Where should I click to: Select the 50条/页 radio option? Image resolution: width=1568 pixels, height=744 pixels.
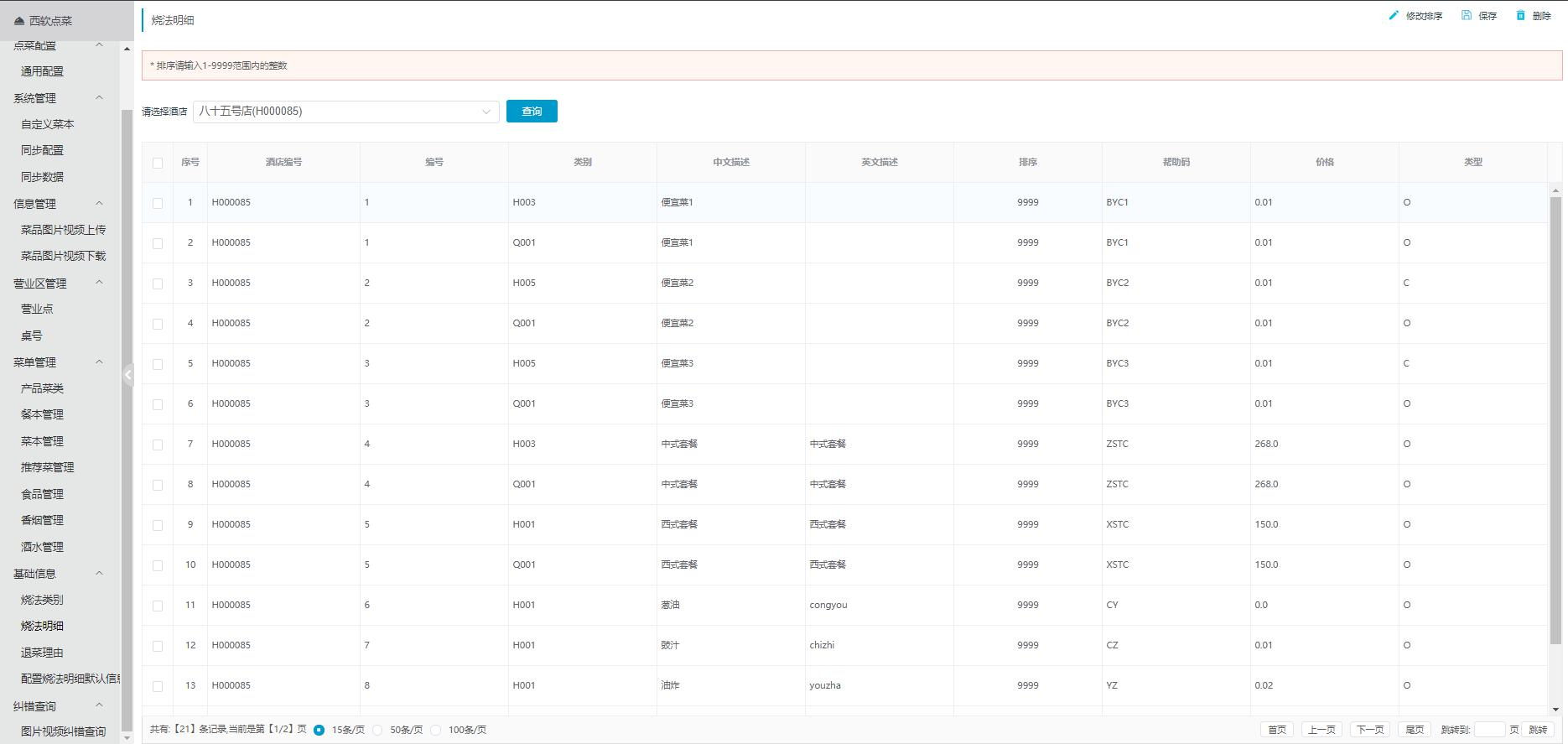click(x=377, y=730)
